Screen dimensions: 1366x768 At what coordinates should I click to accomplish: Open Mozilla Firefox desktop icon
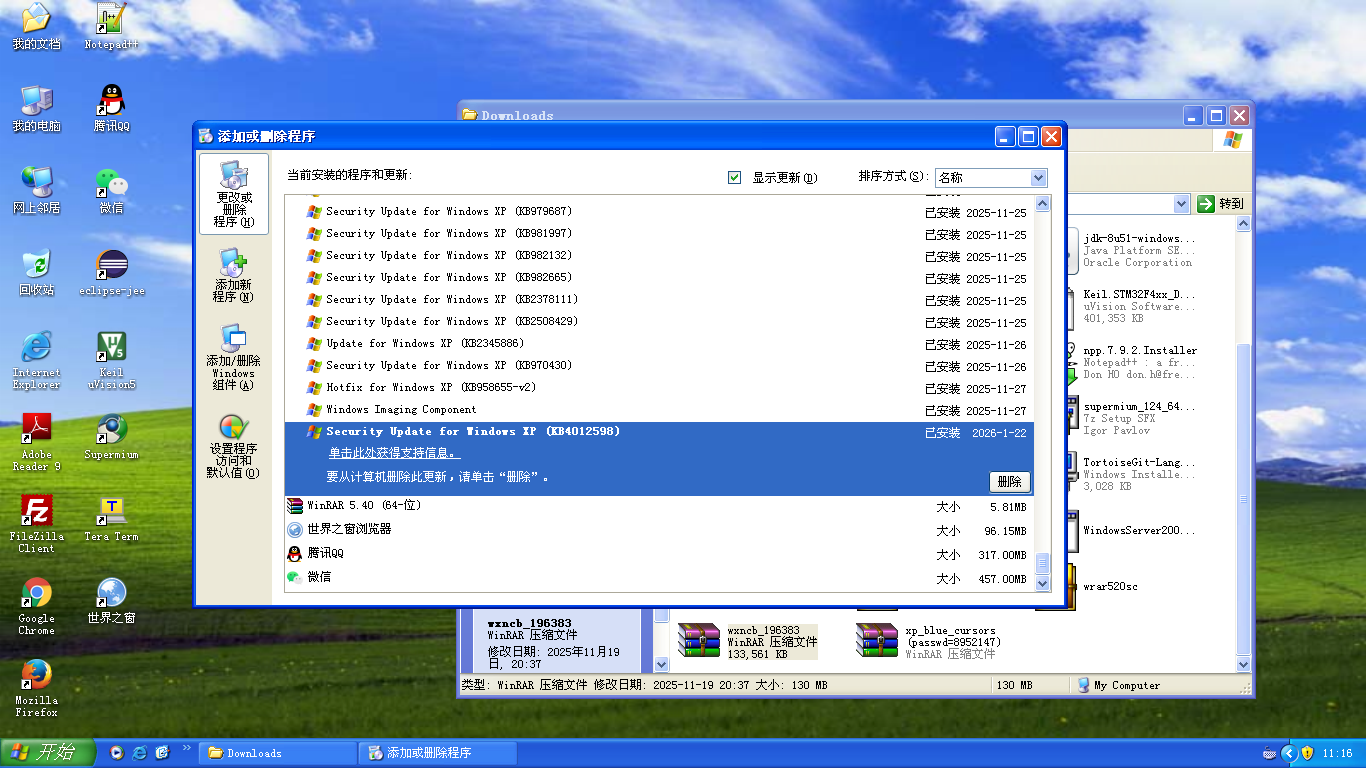[36, 685]
